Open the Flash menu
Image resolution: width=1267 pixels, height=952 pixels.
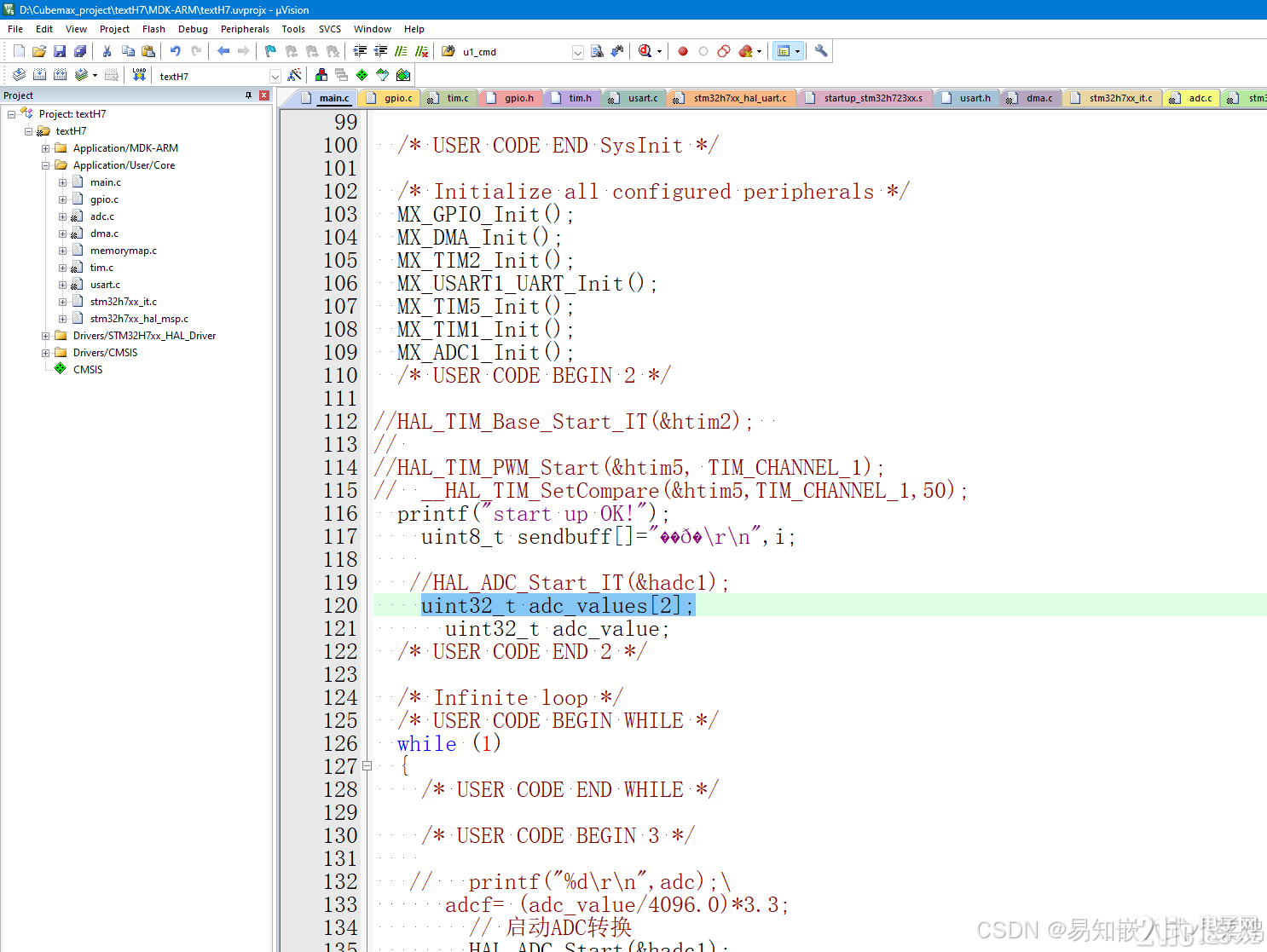tap(153, 29)
